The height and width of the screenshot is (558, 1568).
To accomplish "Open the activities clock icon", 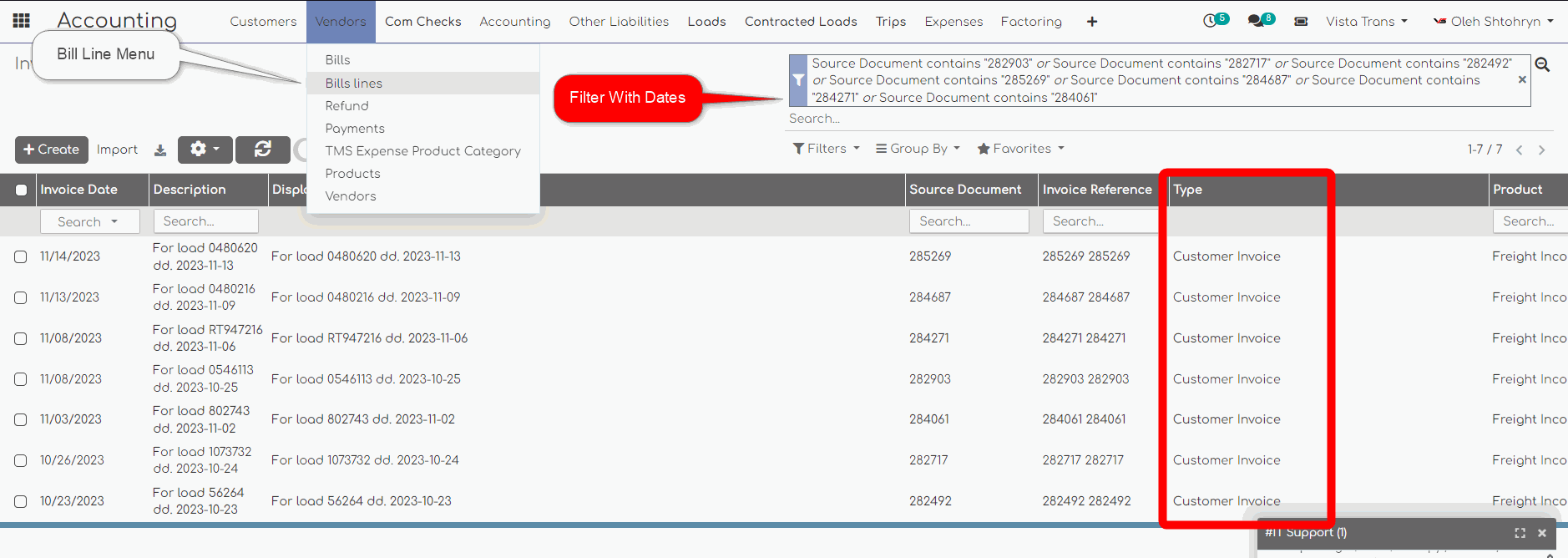I will (x=1210, y=21).
